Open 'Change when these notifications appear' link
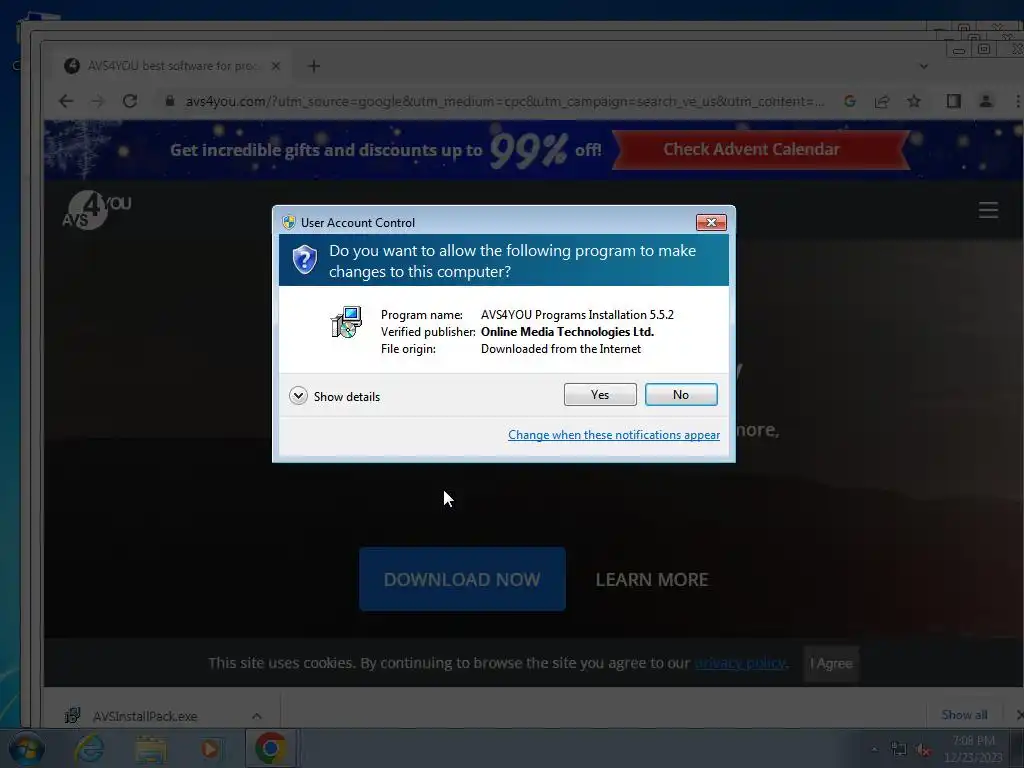 tap(614, 435)
